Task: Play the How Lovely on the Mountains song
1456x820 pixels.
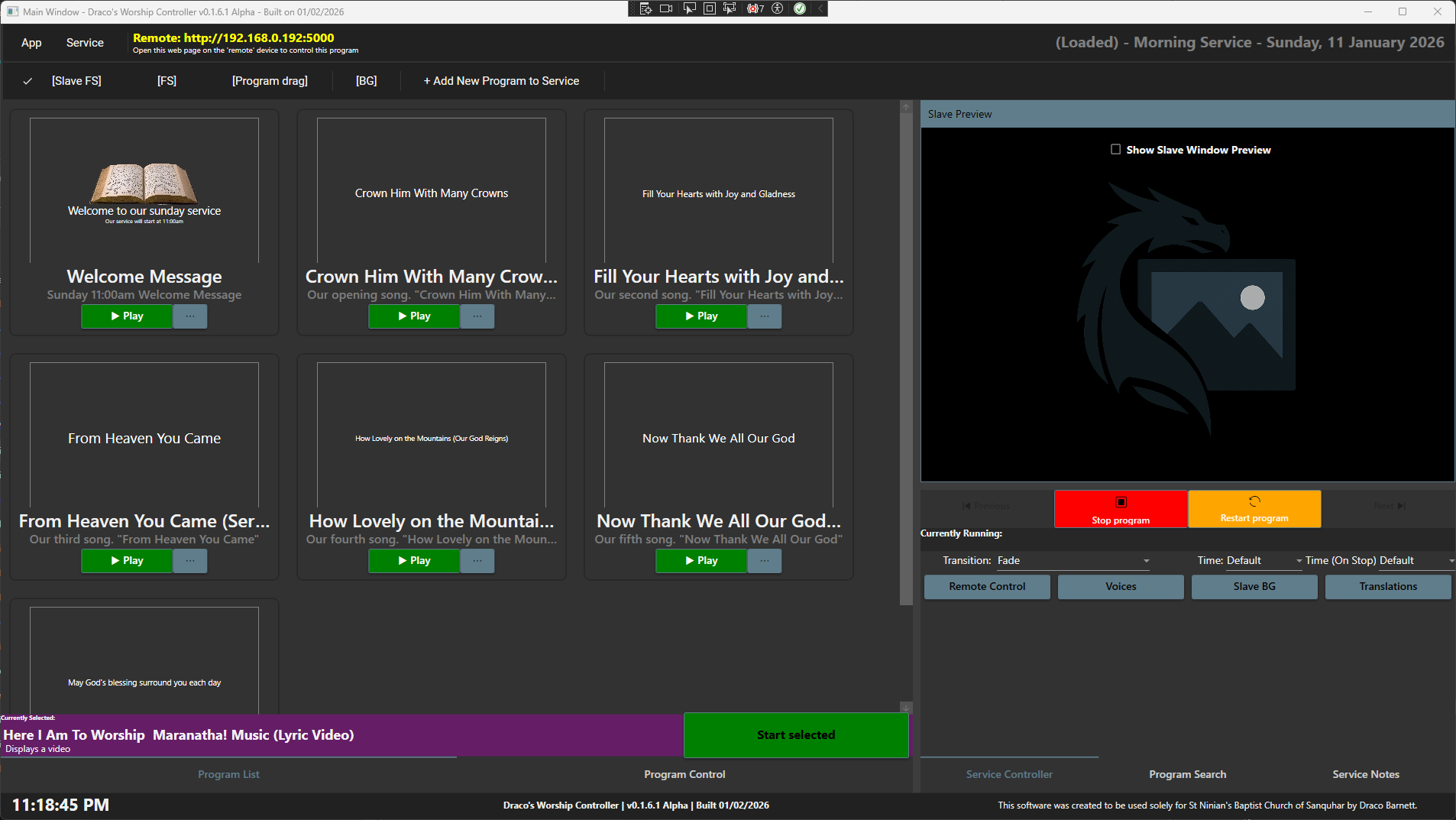Action: pos(414,561)
